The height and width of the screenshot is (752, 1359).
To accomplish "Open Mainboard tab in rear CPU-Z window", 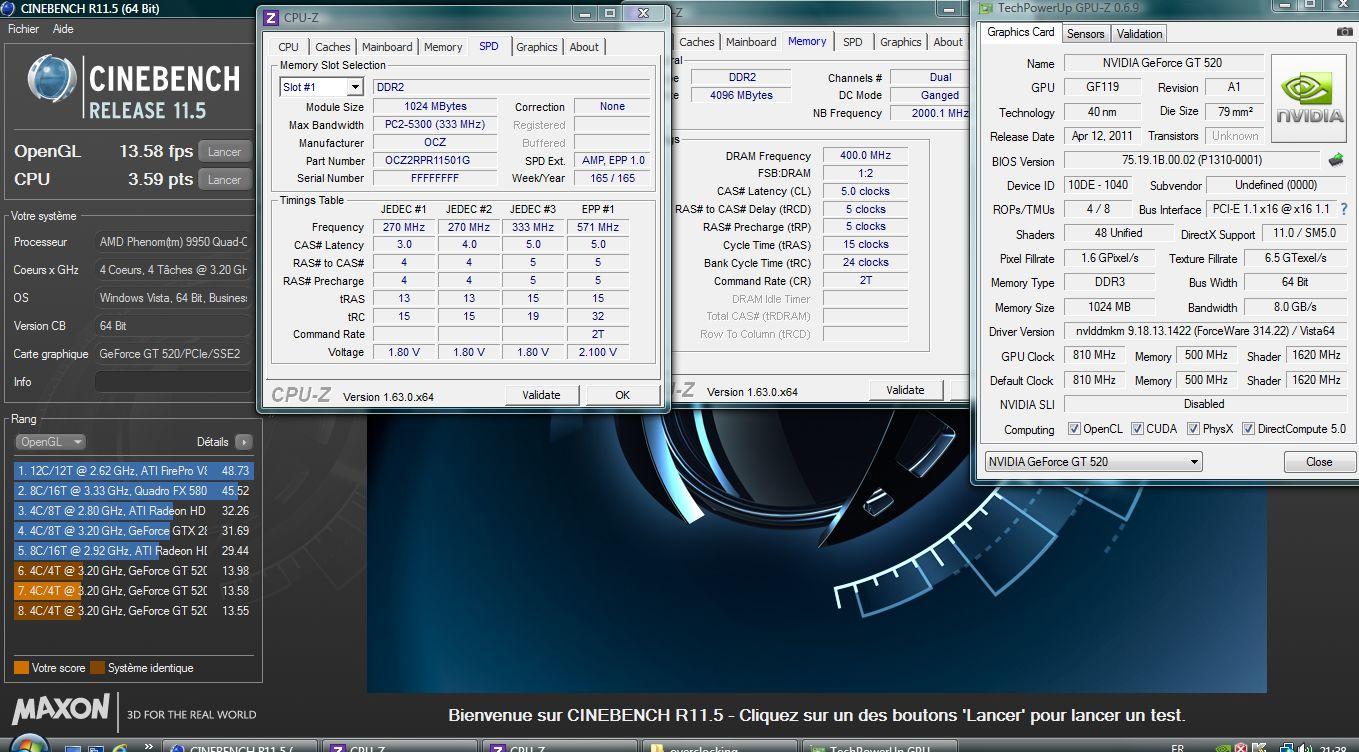I will tap(751, 42).
